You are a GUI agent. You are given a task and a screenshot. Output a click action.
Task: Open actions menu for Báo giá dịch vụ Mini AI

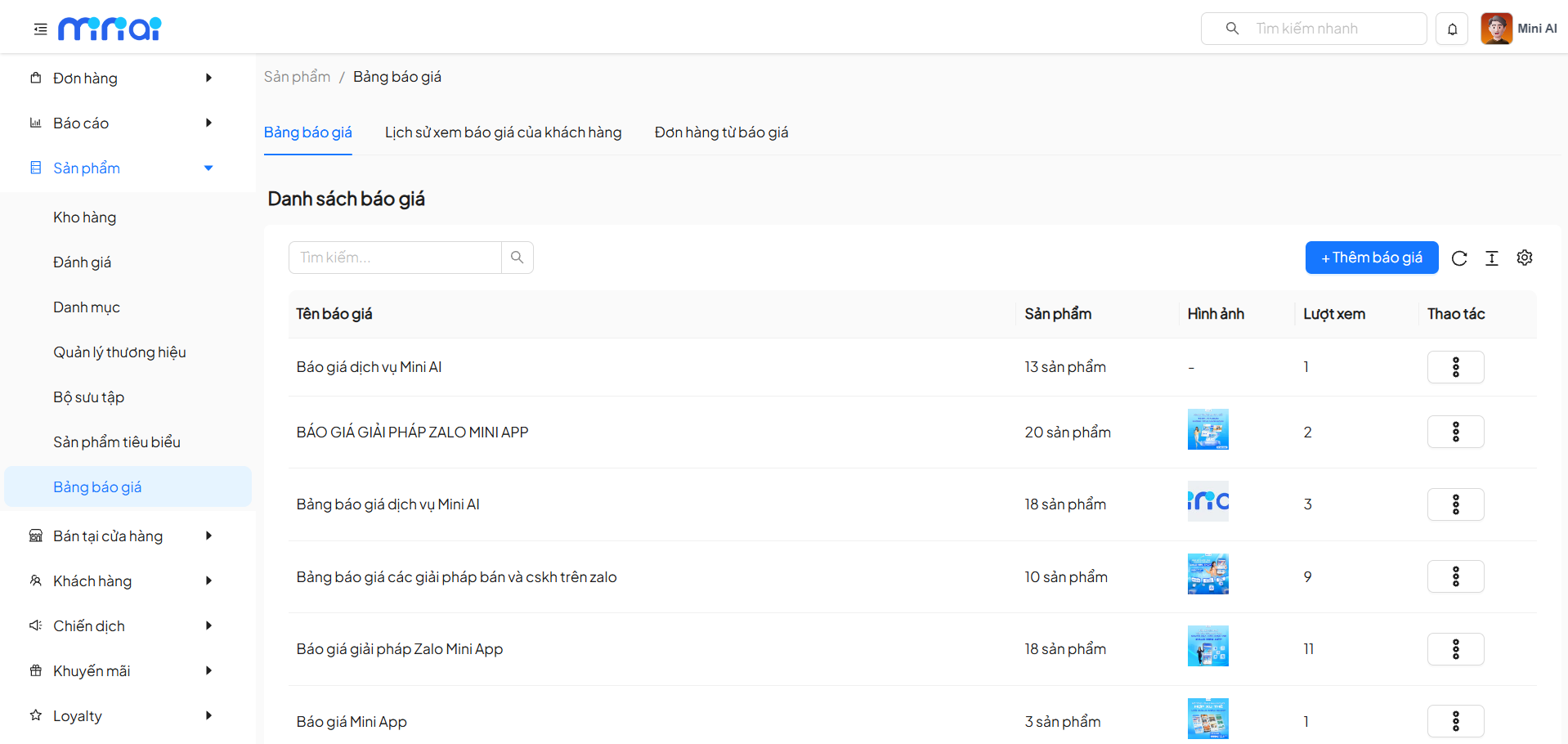pos(1455,367)
